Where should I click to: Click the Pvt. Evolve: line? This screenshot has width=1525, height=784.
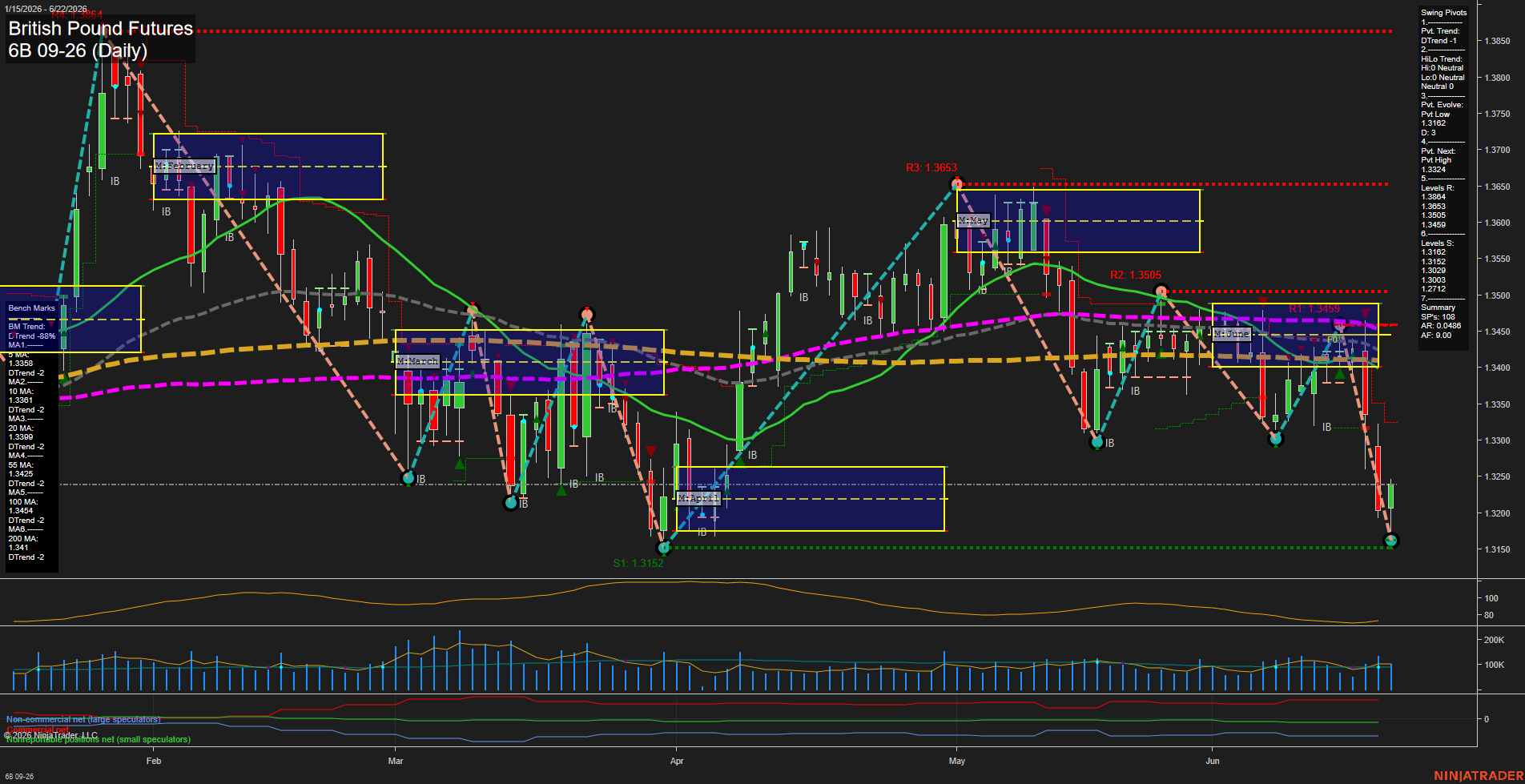(1442, 105)
